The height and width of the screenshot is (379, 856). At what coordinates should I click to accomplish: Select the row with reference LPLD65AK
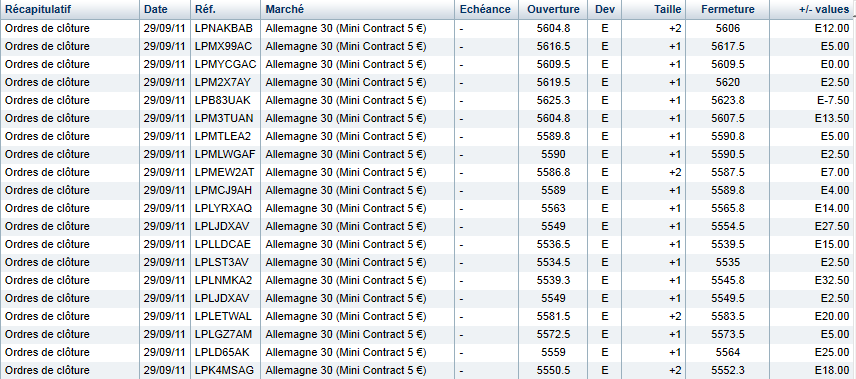tap(428, 353)
